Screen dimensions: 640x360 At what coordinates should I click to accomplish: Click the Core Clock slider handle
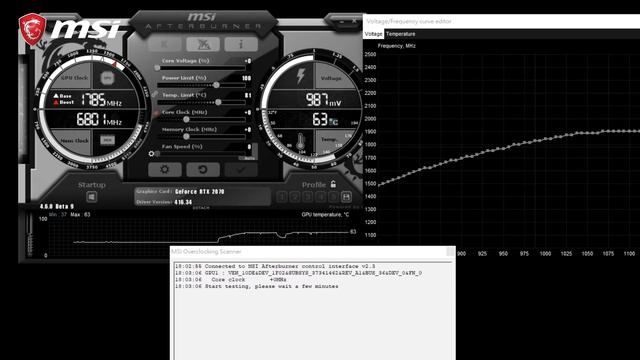click(186, 119)
